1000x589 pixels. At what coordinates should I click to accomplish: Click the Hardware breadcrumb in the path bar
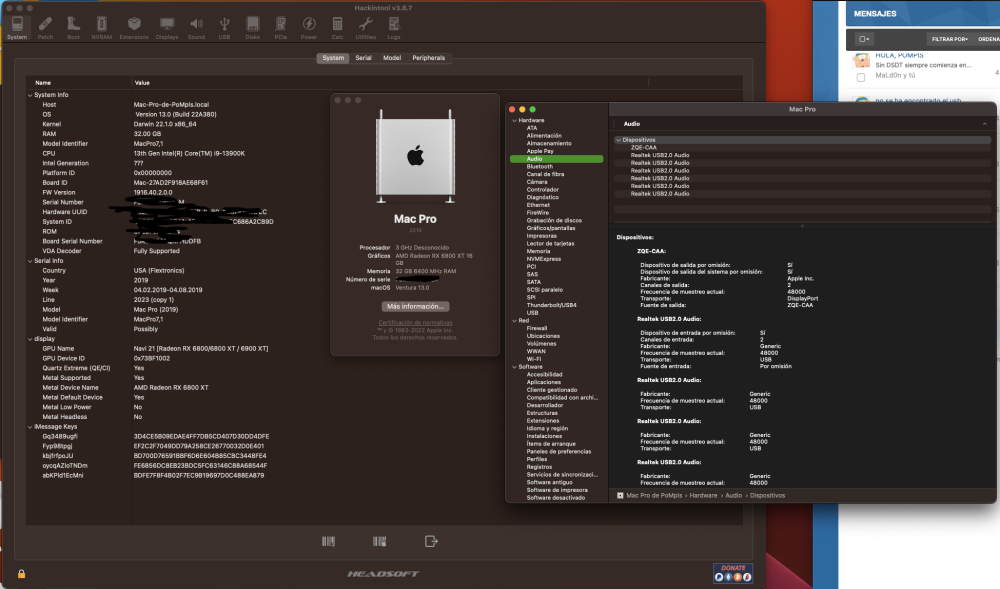tap(703, 495)
